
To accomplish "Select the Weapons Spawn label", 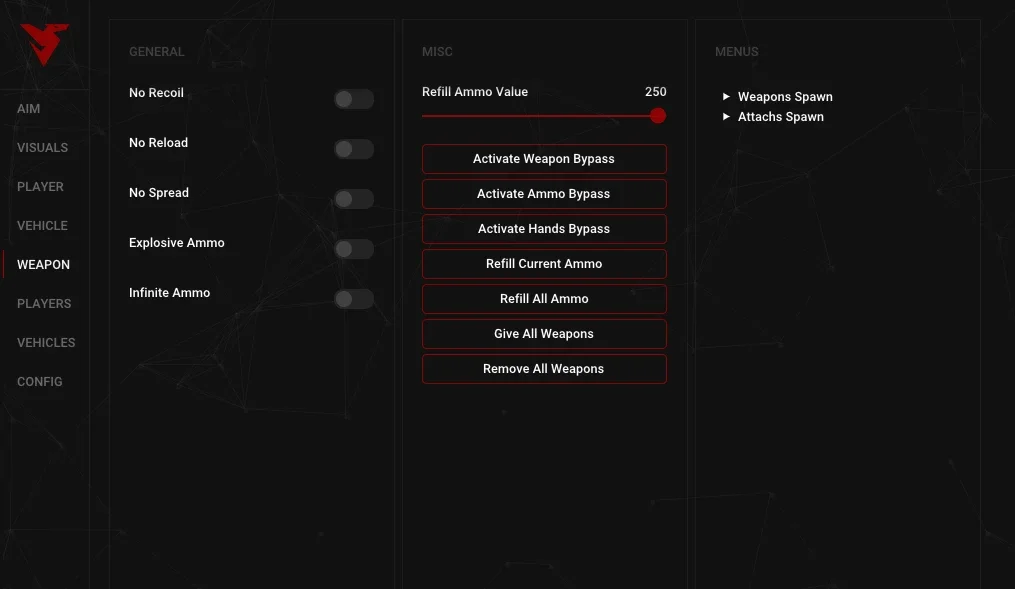I will [785, 96].
